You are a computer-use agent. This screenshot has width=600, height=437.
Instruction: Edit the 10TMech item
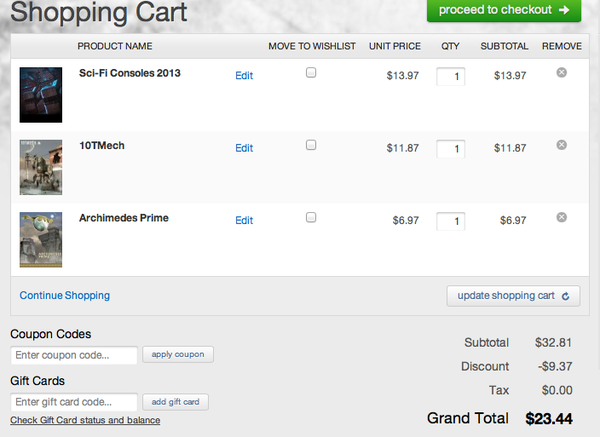(x=244, y=148)
